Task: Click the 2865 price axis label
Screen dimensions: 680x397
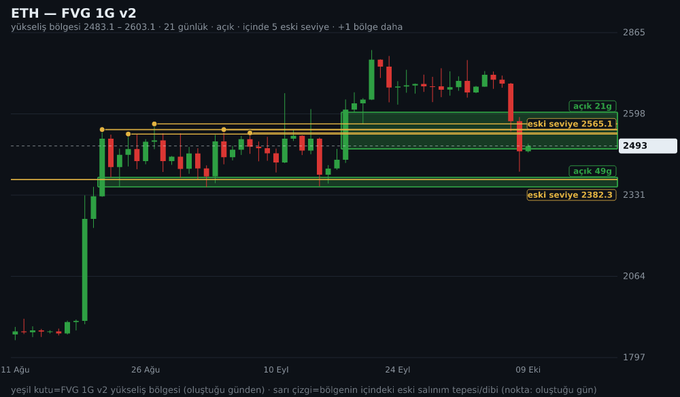Action: pos(634,33)
